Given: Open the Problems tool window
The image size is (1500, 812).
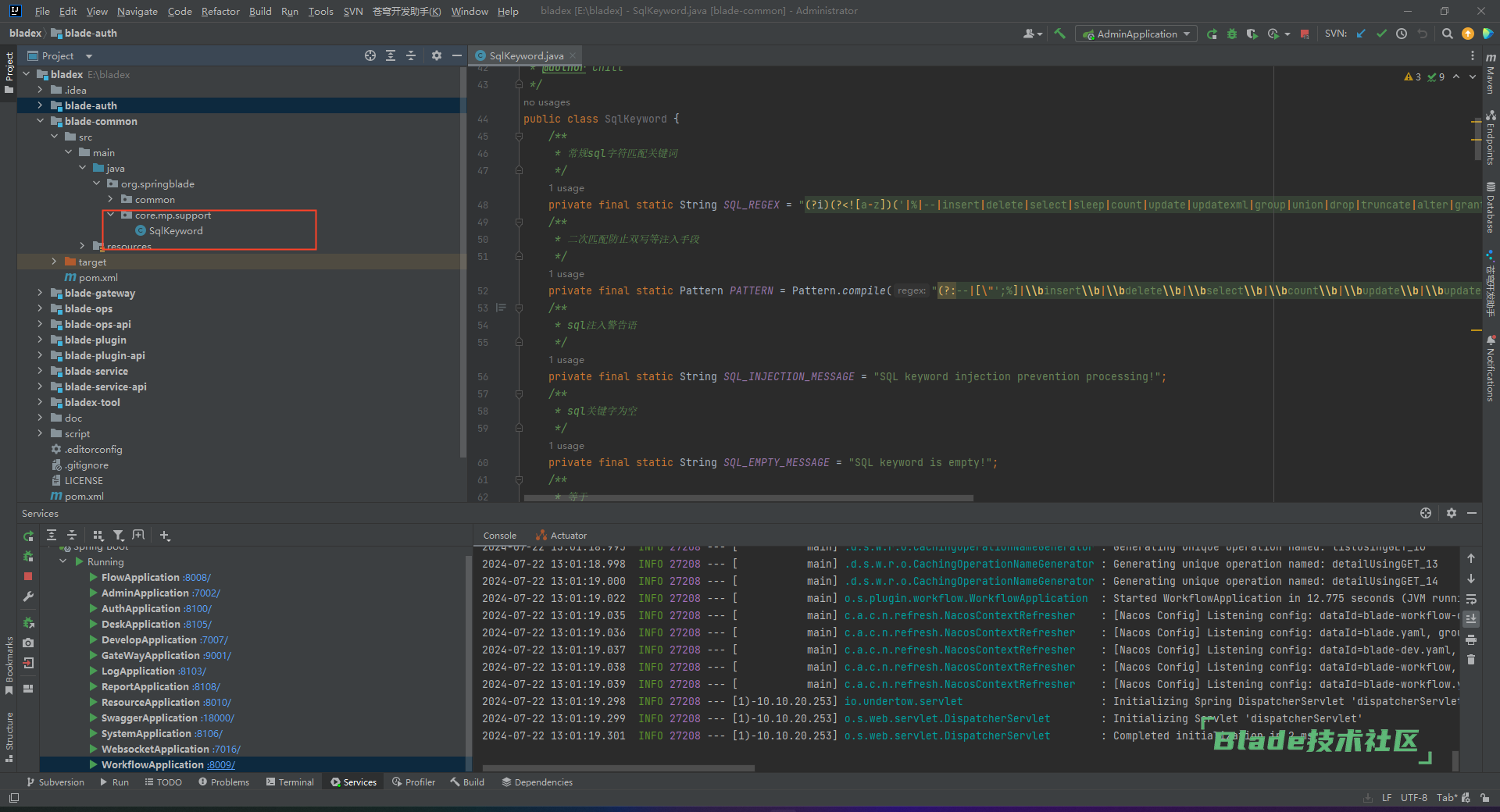Looking at the screenshot, I should coord(223,782).
